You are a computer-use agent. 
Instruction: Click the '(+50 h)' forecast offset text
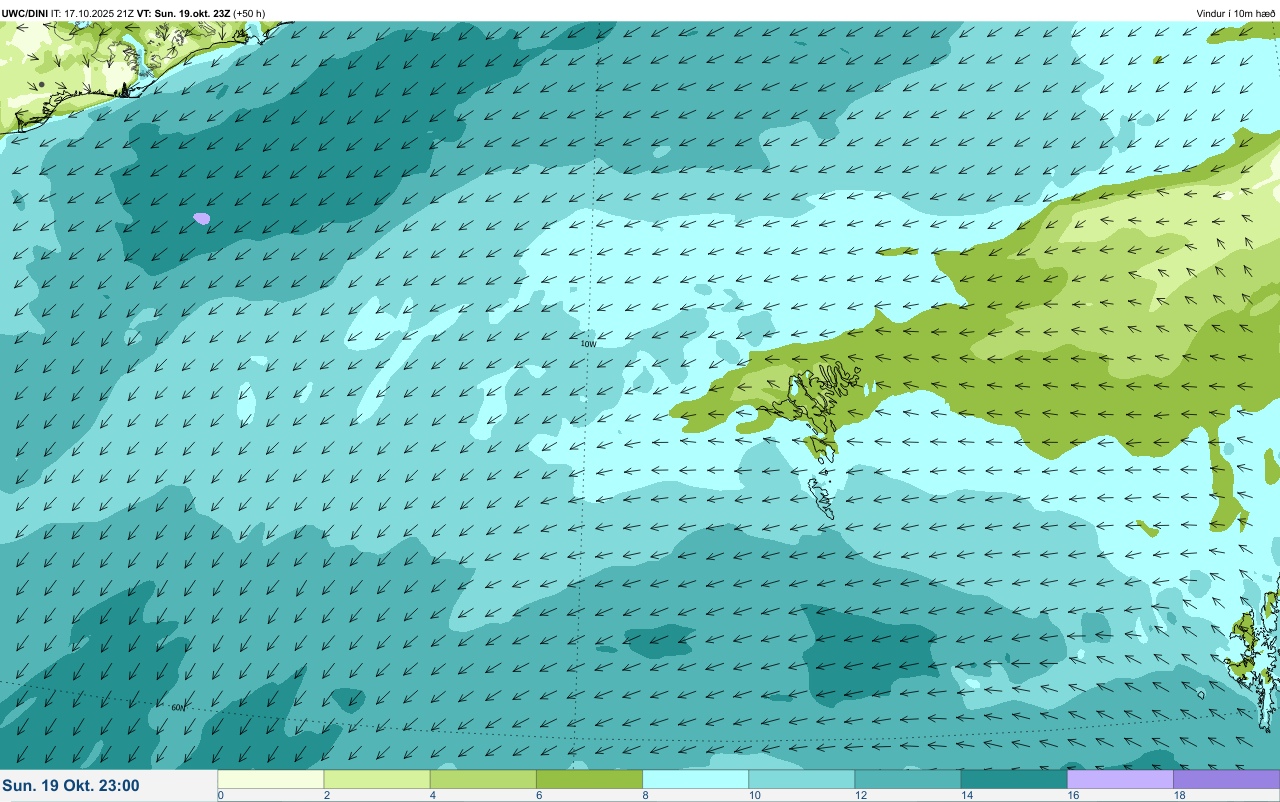[x=249, y=13]
